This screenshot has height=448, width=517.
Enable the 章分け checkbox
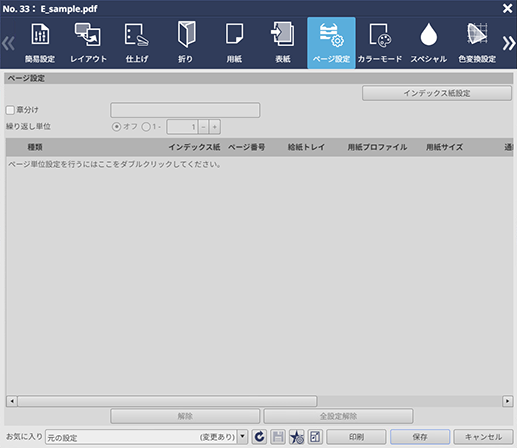[x=10, y=110]
